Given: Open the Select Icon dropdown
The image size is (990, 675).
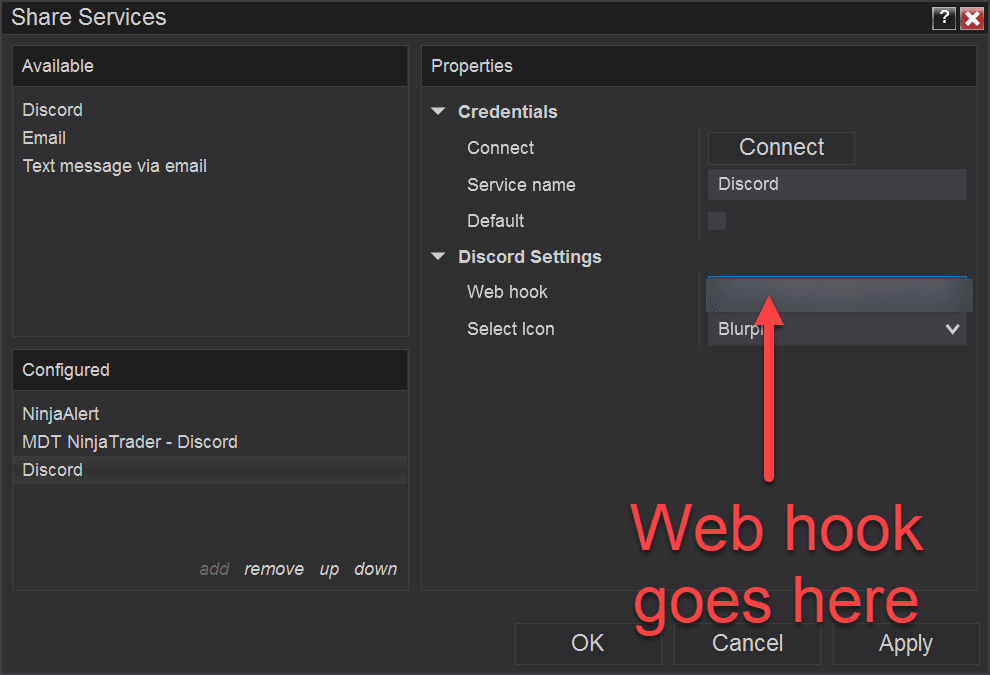Looking at the screenshot, I should pyautogui.click(x=837, y=329).
